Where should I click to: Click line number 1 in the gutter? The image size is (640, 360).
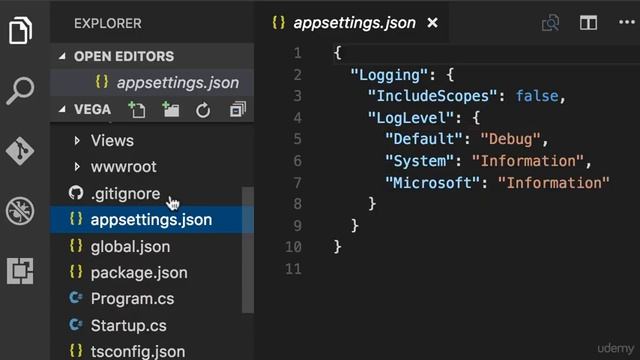pyautogui.click(x=297, y=53)
